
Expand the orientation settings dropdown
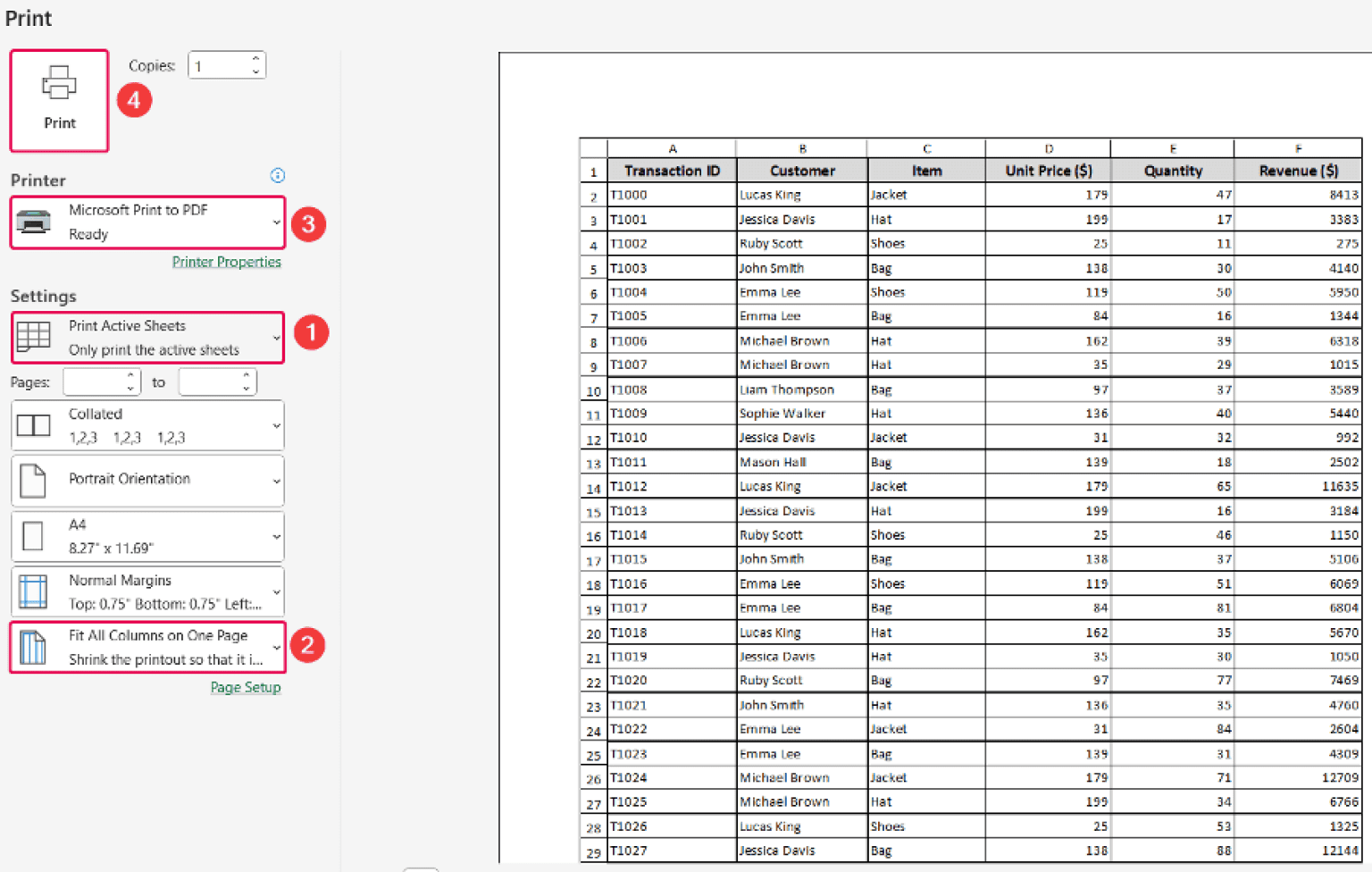[x=275, y=480]
